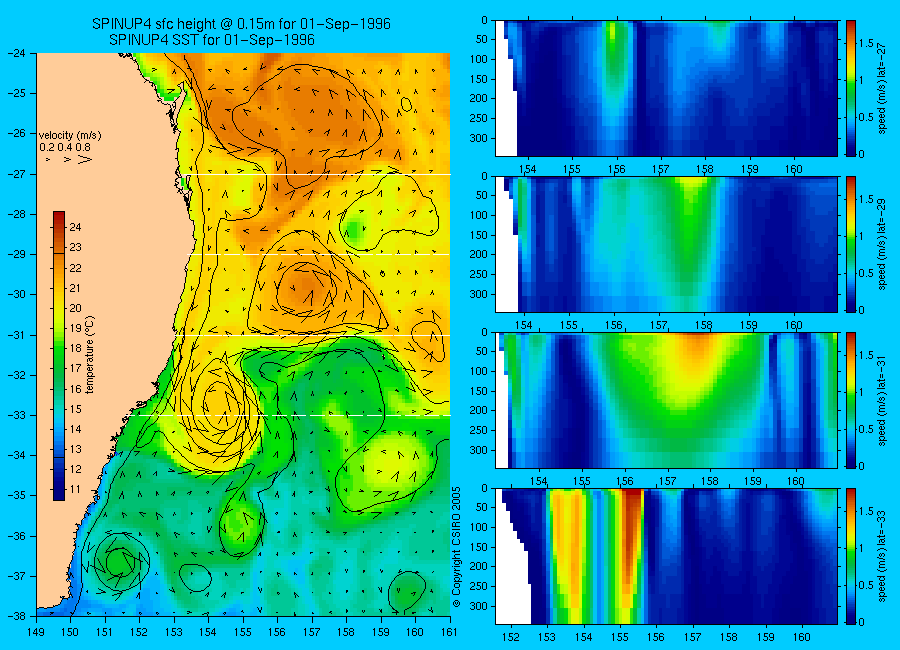Click the '300' depth label of the lat=-29 section
Viewport: 900px width, 650px height.
click(478, 294)
